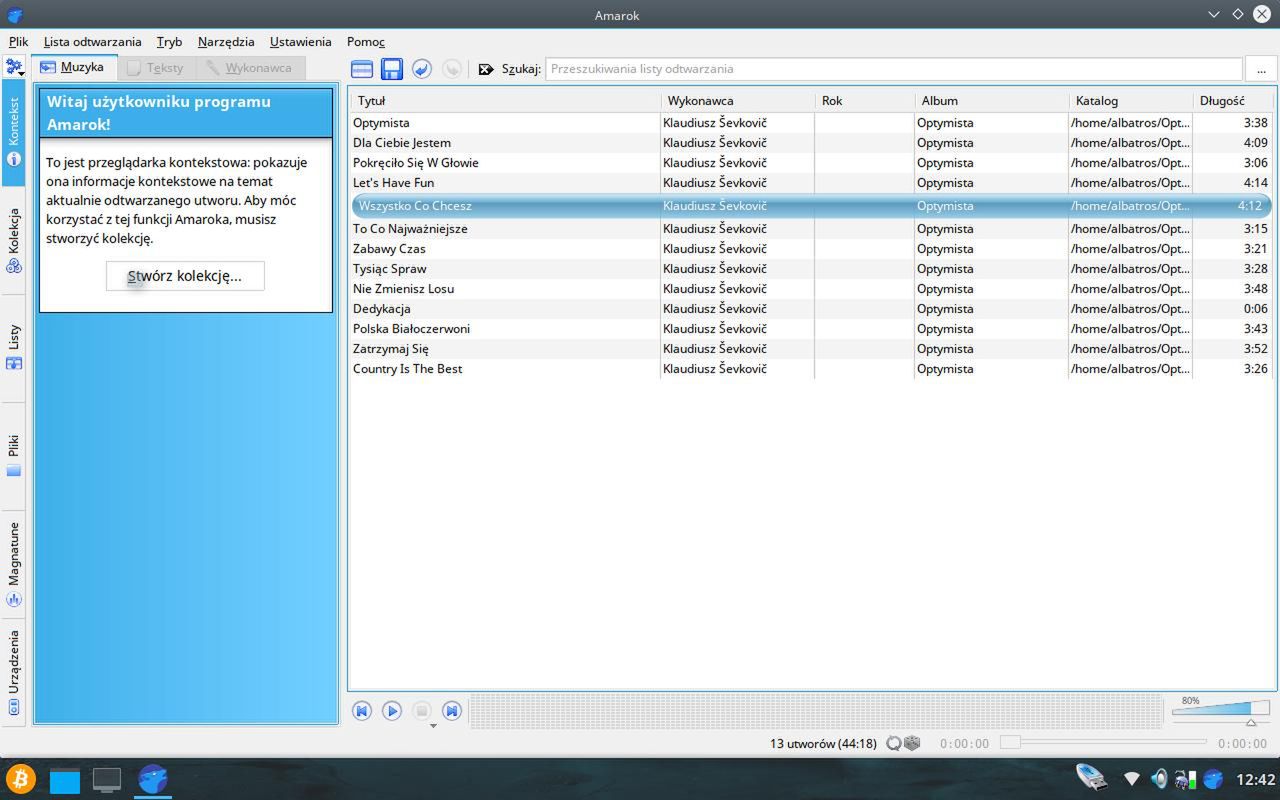Open the Pliki sidebar tab
The image size is (1280, 800).
click(14, 455)
